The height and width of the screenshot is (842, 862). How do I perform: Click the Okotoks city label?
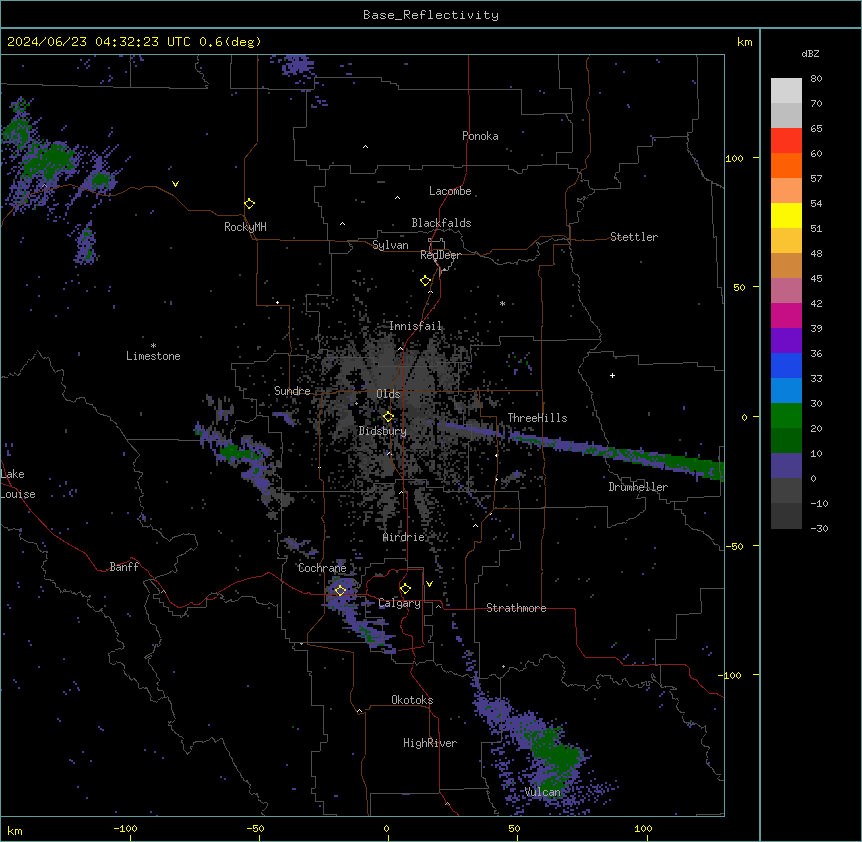point(412,700)
